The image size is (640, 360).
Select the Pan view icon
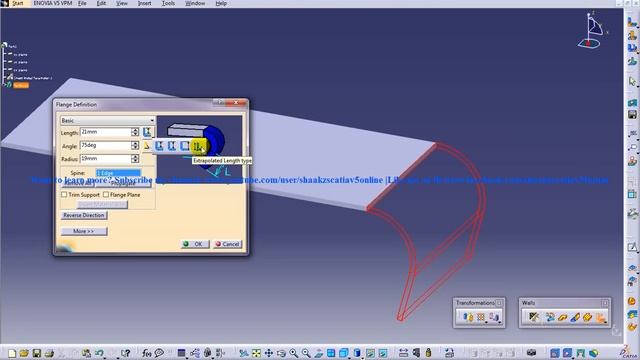[269, 353]
